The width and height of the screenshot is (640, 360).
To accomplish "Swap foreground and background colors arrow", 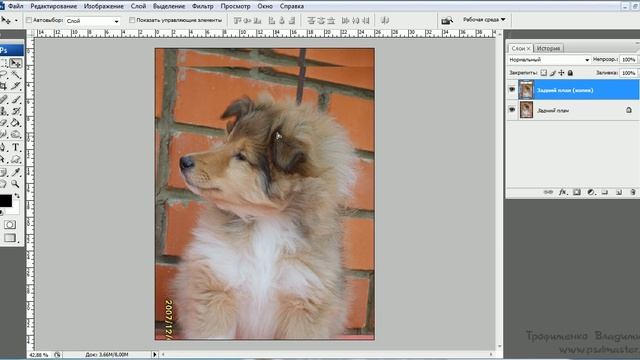I will 17,196.
